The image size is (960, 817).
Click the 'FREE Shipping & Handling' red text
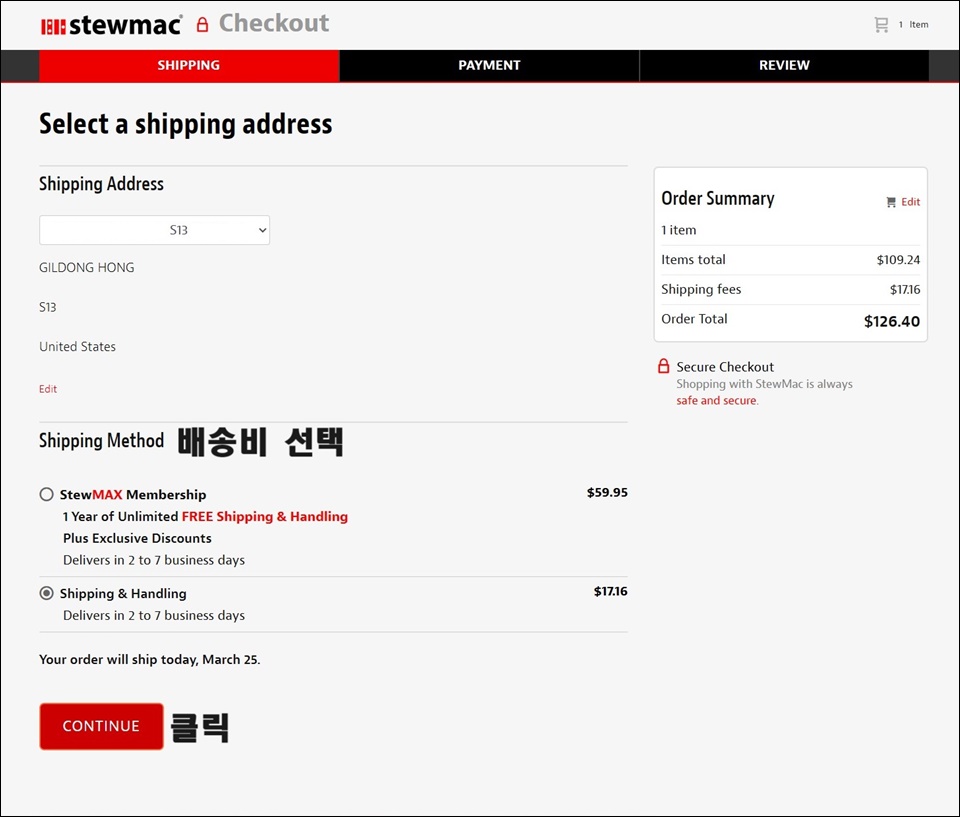click(x=264, y=516)
